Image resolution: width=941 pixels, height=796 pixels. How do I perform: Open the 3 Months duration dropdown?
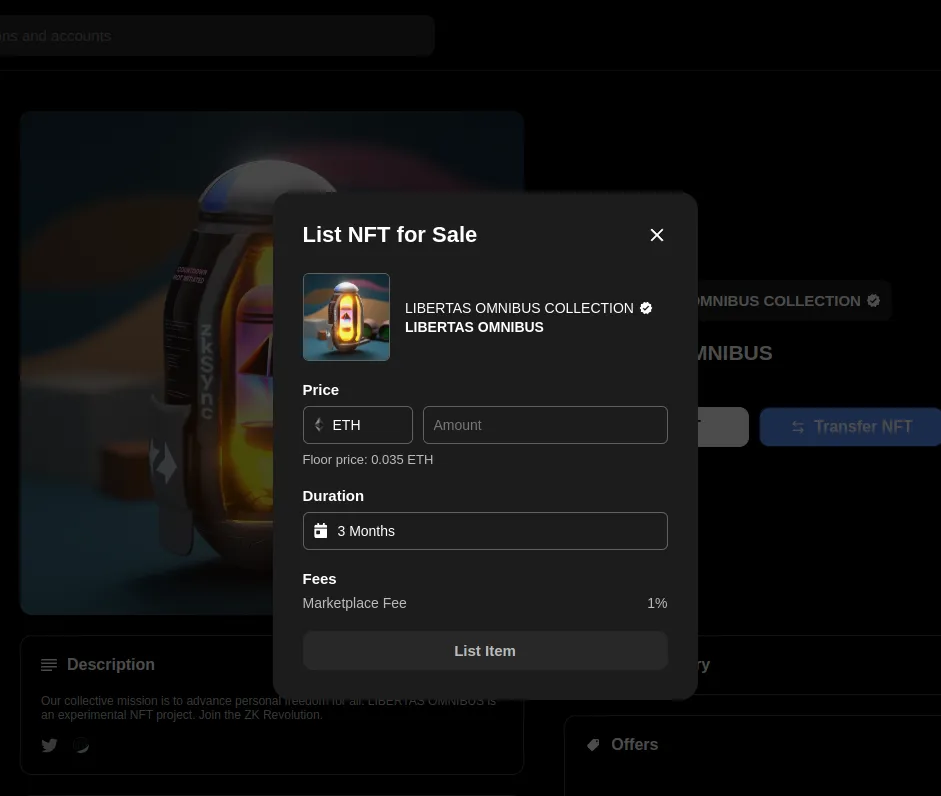(x=485, y=531)
